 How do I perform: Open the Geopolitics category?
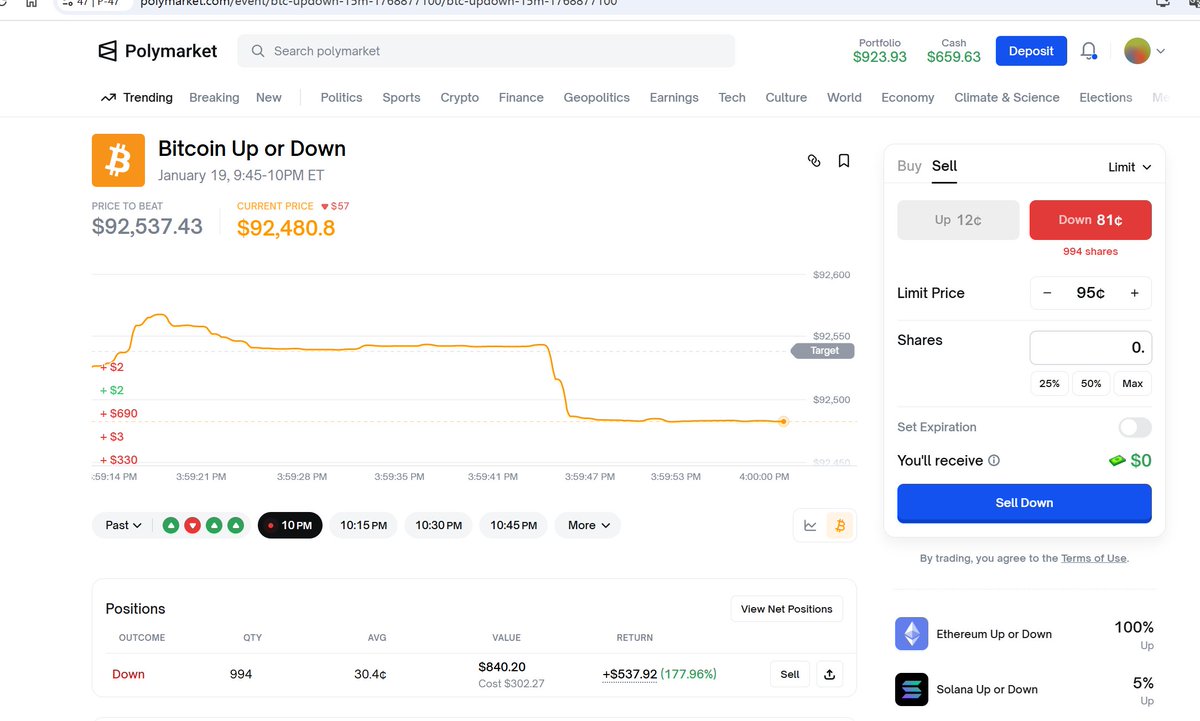coord(597,98)
